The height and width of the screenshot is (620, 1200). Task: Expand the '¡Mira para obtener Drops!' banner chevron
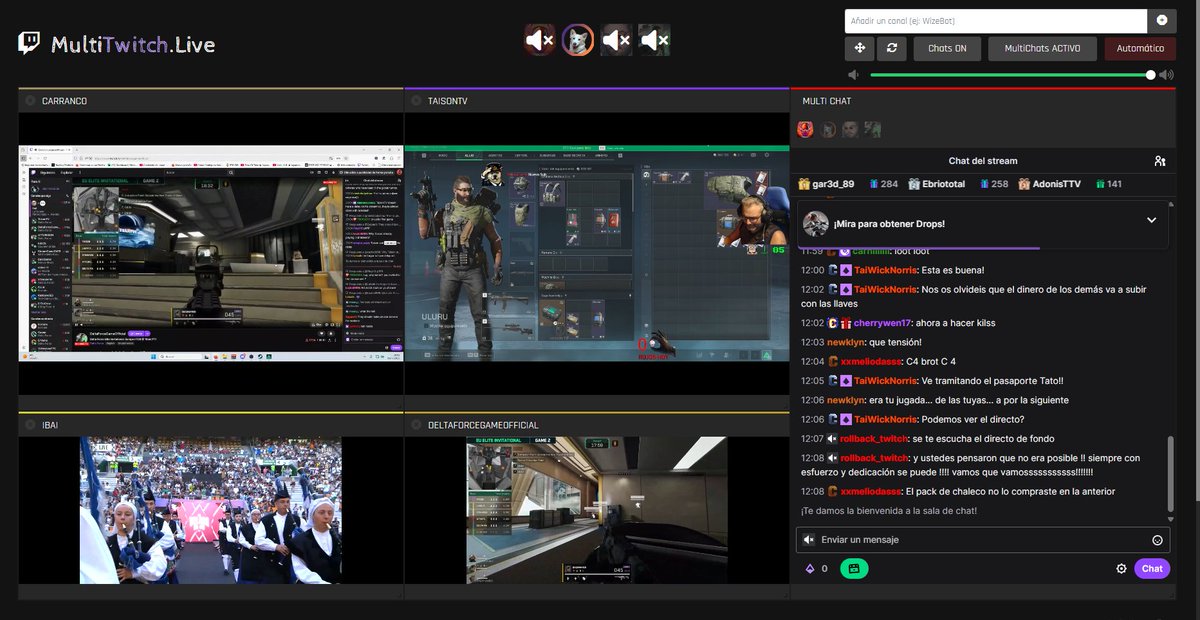click(1151, 220)
